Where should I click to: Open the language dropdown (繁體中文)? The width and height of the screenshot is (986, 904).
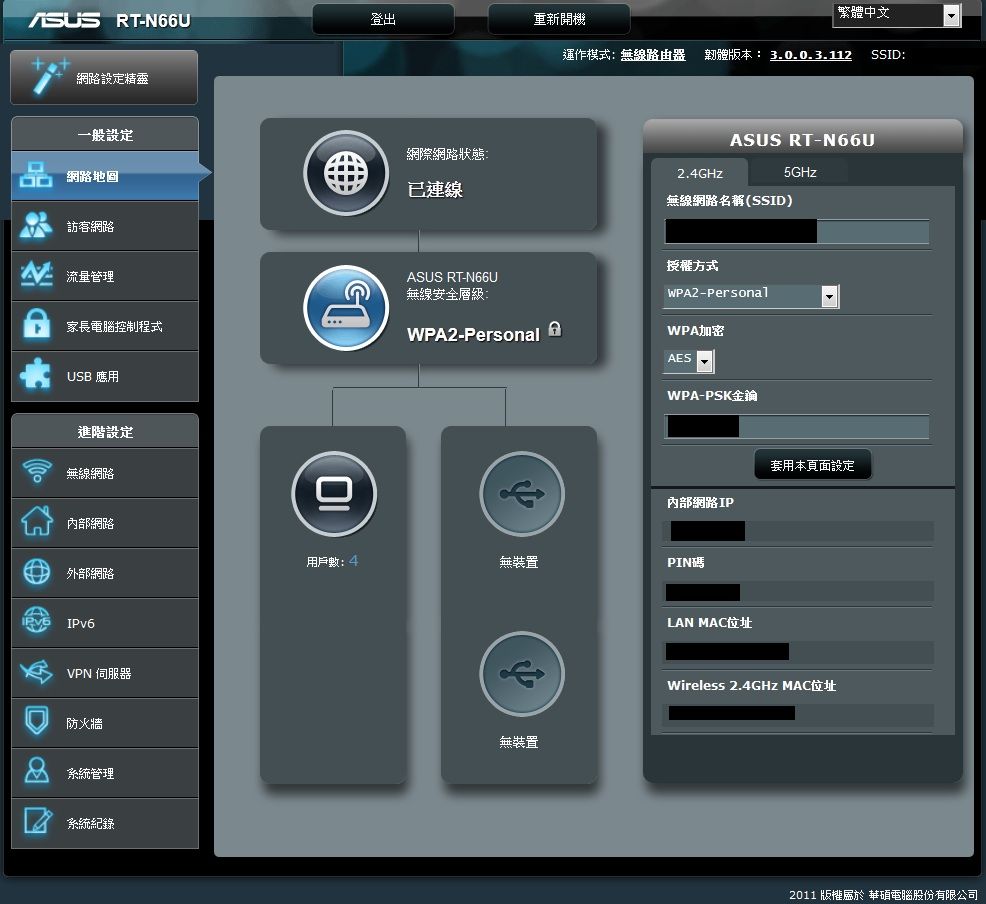(897, 14)
